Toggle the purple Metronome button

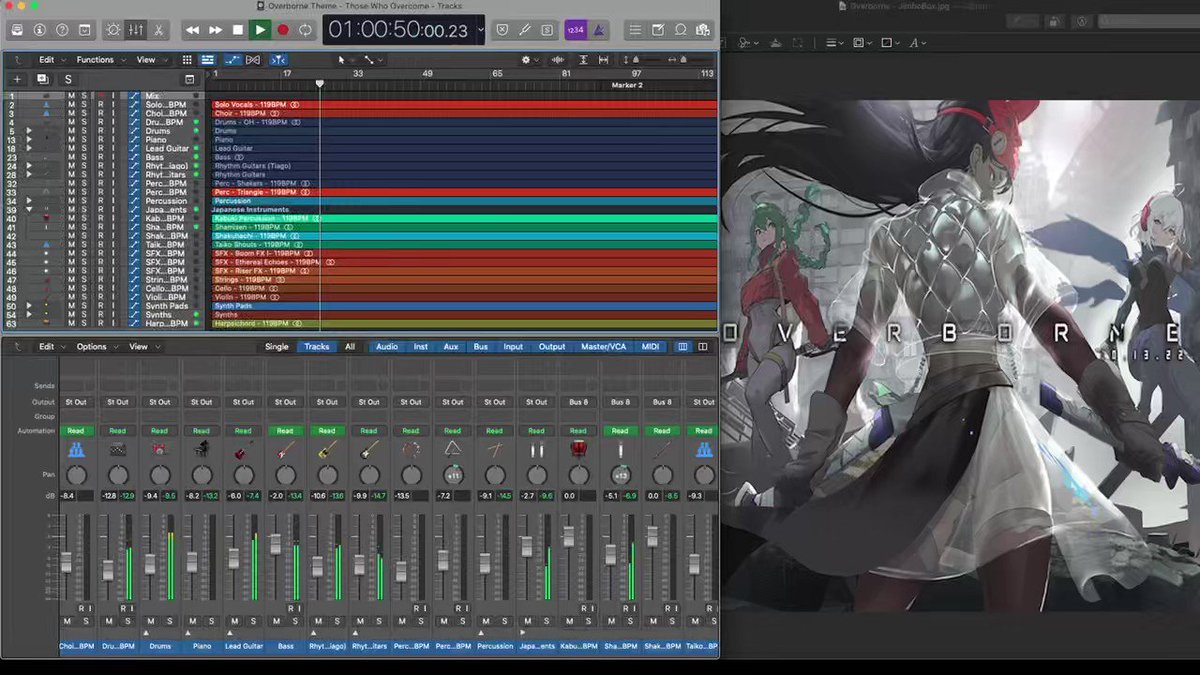pyautogui.click(x=598, y=30)
